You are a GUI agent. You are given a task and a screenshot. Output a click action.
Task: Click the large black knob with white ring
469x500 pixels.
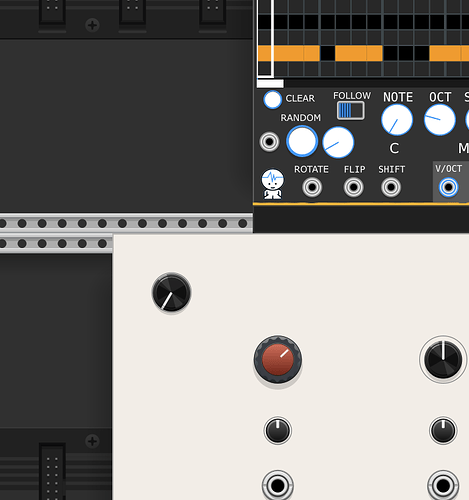click(x=443, y=359)
